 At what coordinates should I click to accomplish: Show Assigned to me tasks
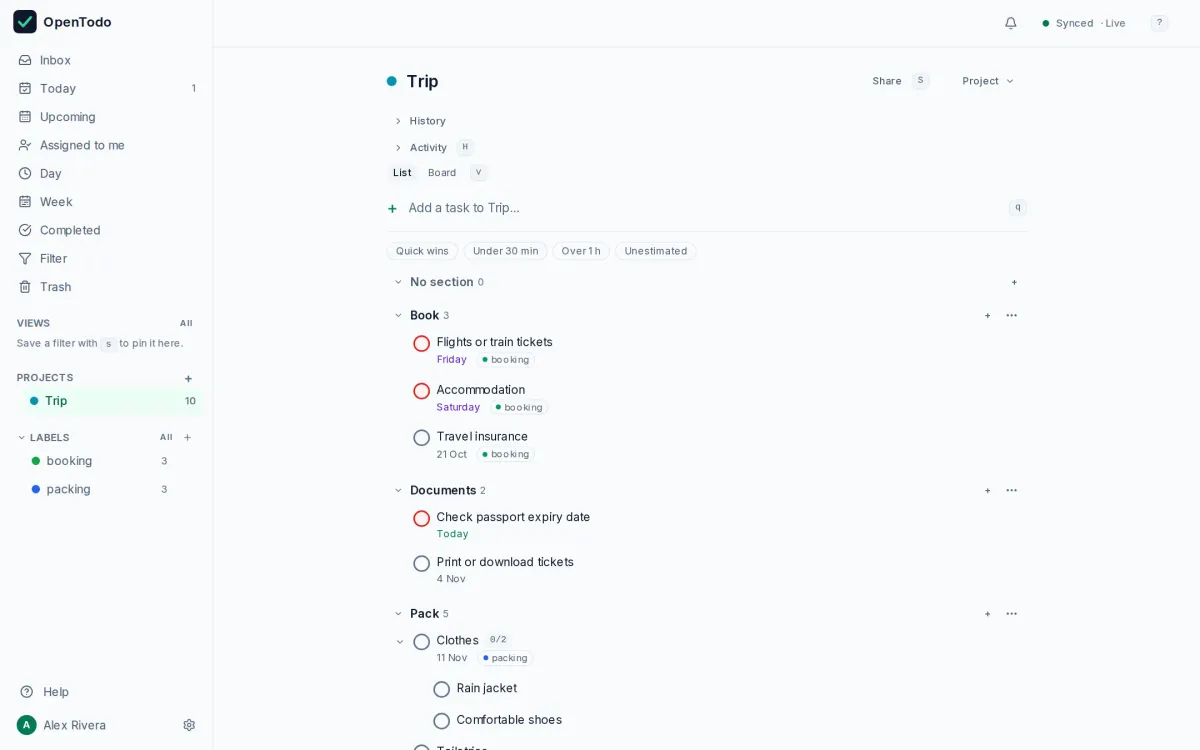pos(106,145)
